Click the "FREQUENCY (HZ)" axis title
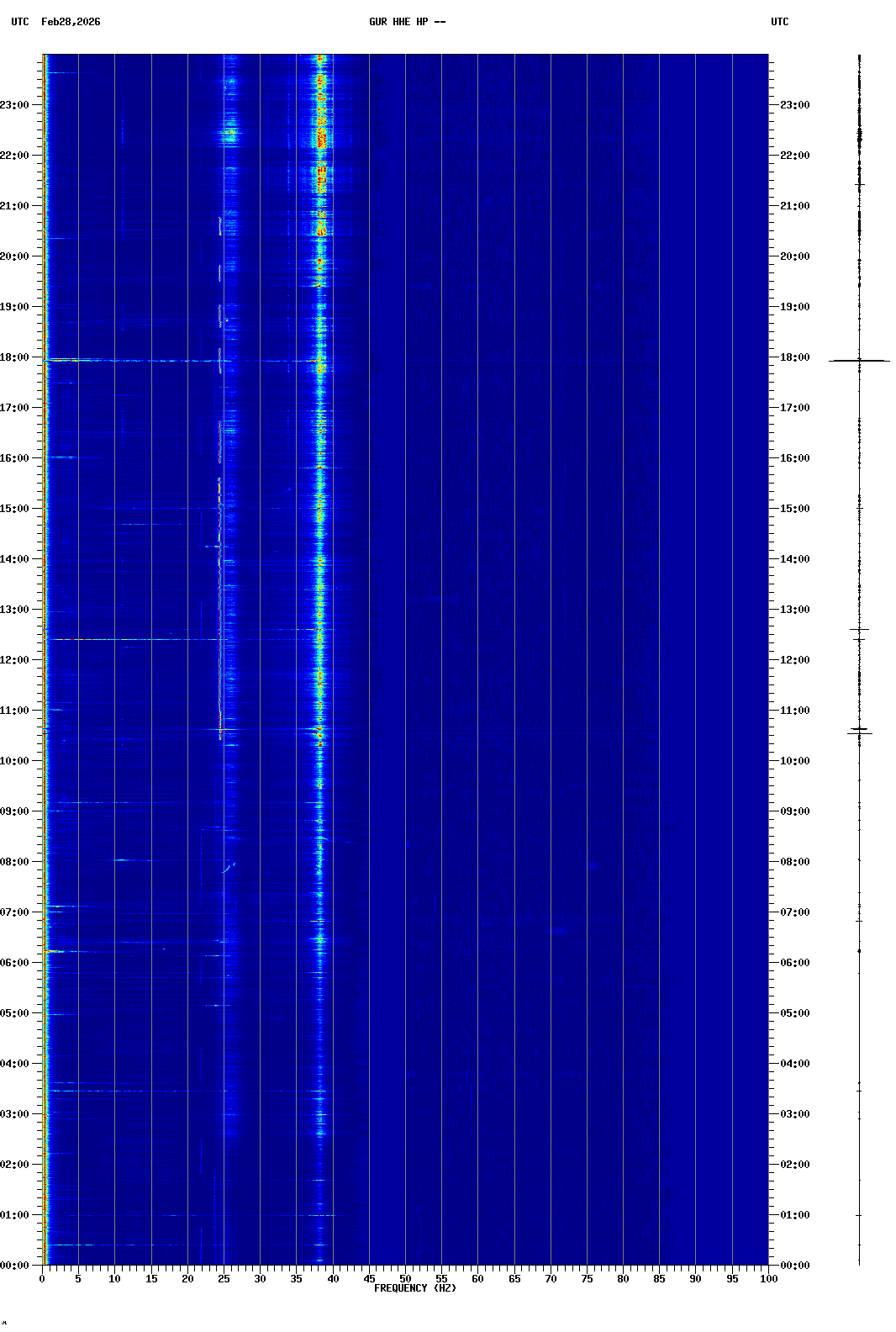 (x=414, y=1288)
